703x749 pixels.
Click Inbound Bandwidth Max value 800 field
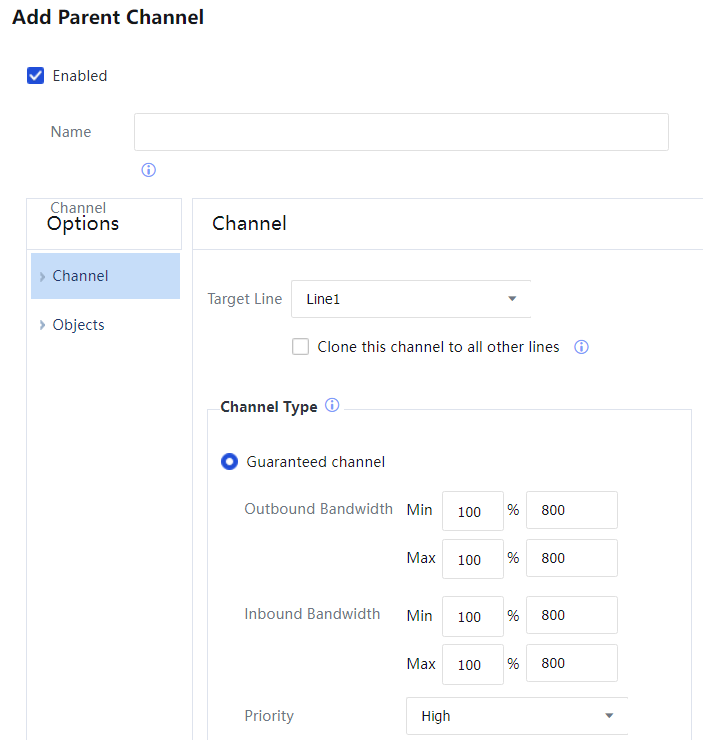point(571,663)
